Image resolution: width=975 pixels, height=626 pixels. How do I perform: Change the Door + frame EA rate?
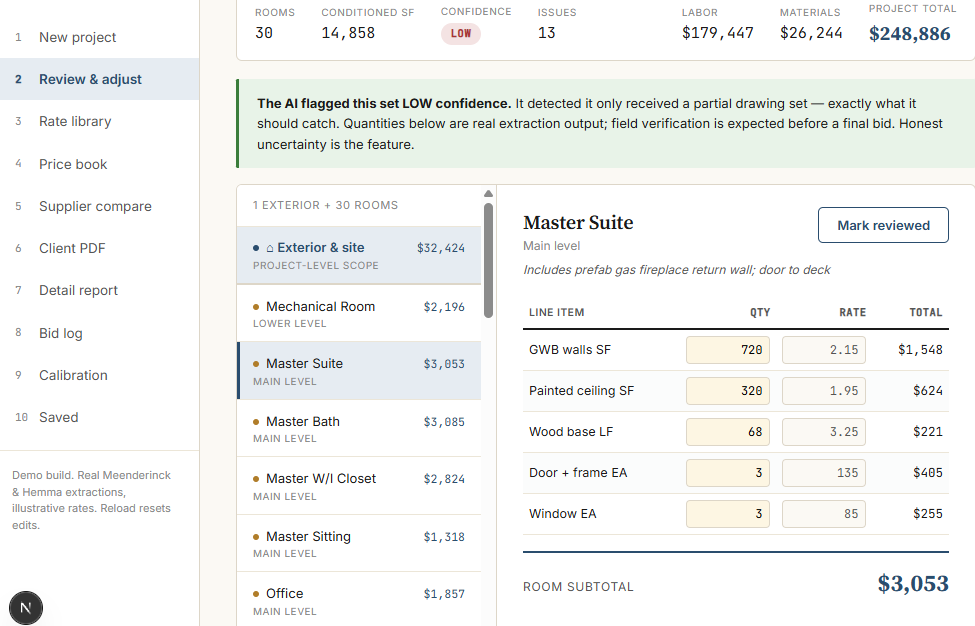coord(823,473)
